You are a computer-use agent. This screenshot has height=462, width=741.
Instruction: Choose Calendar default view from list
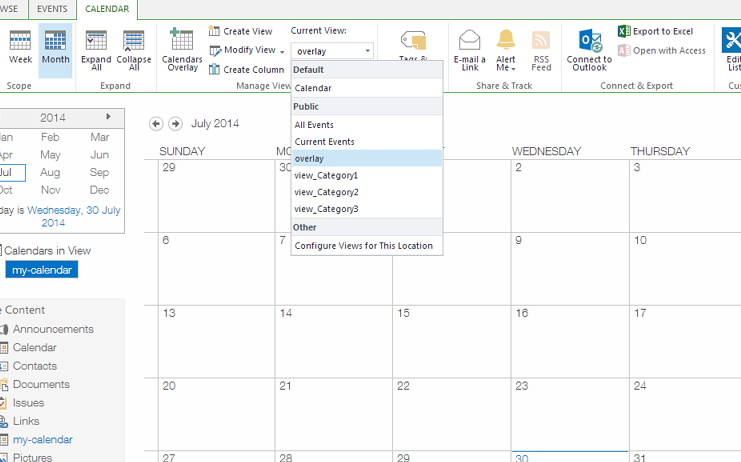[367, 88]
